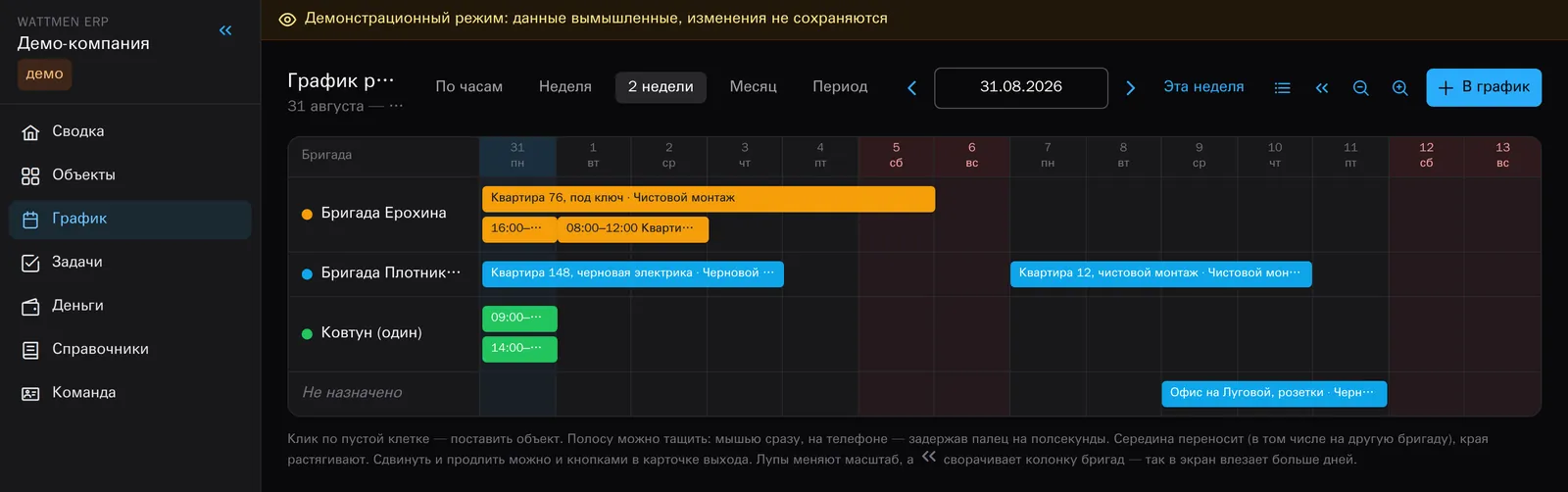Click the демо badge
Screen dimensions: 1568x492
[x=44, y=74]
